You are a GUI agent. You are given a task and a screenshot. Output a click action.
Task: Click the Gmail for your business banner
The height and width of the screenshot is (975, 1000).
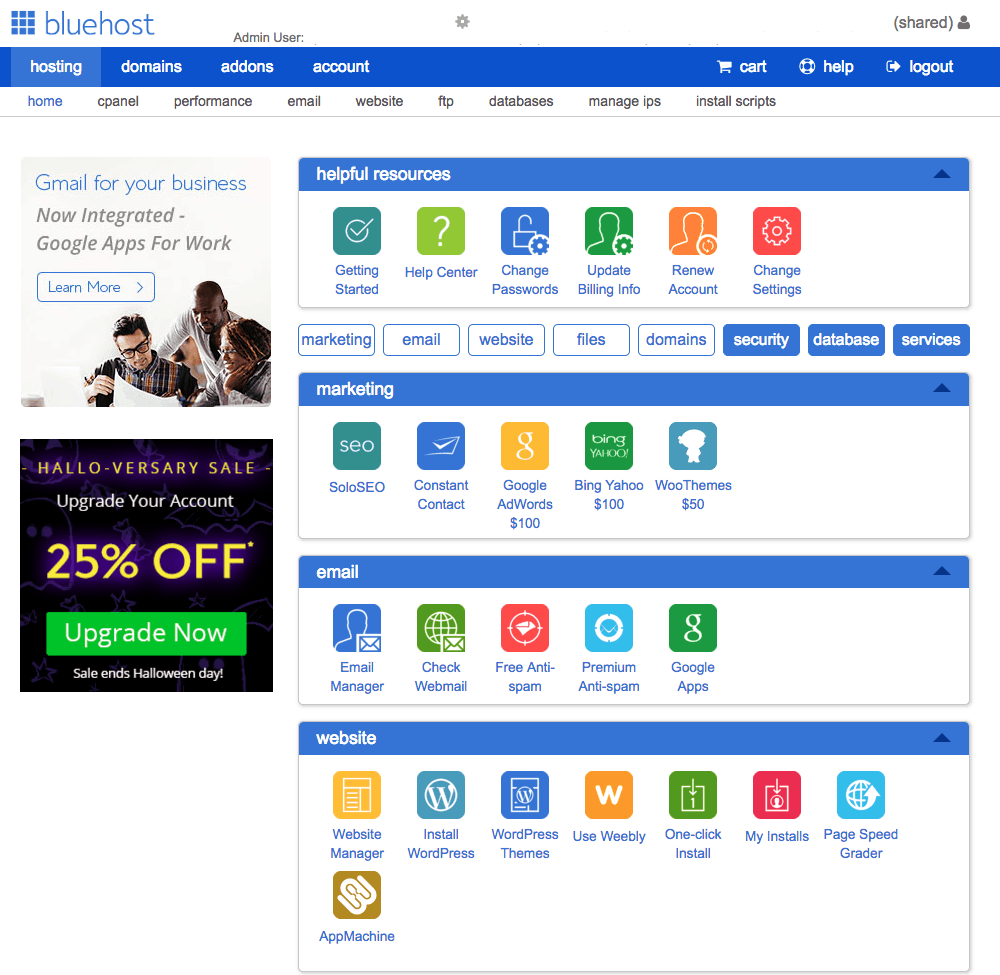(146, 282)
